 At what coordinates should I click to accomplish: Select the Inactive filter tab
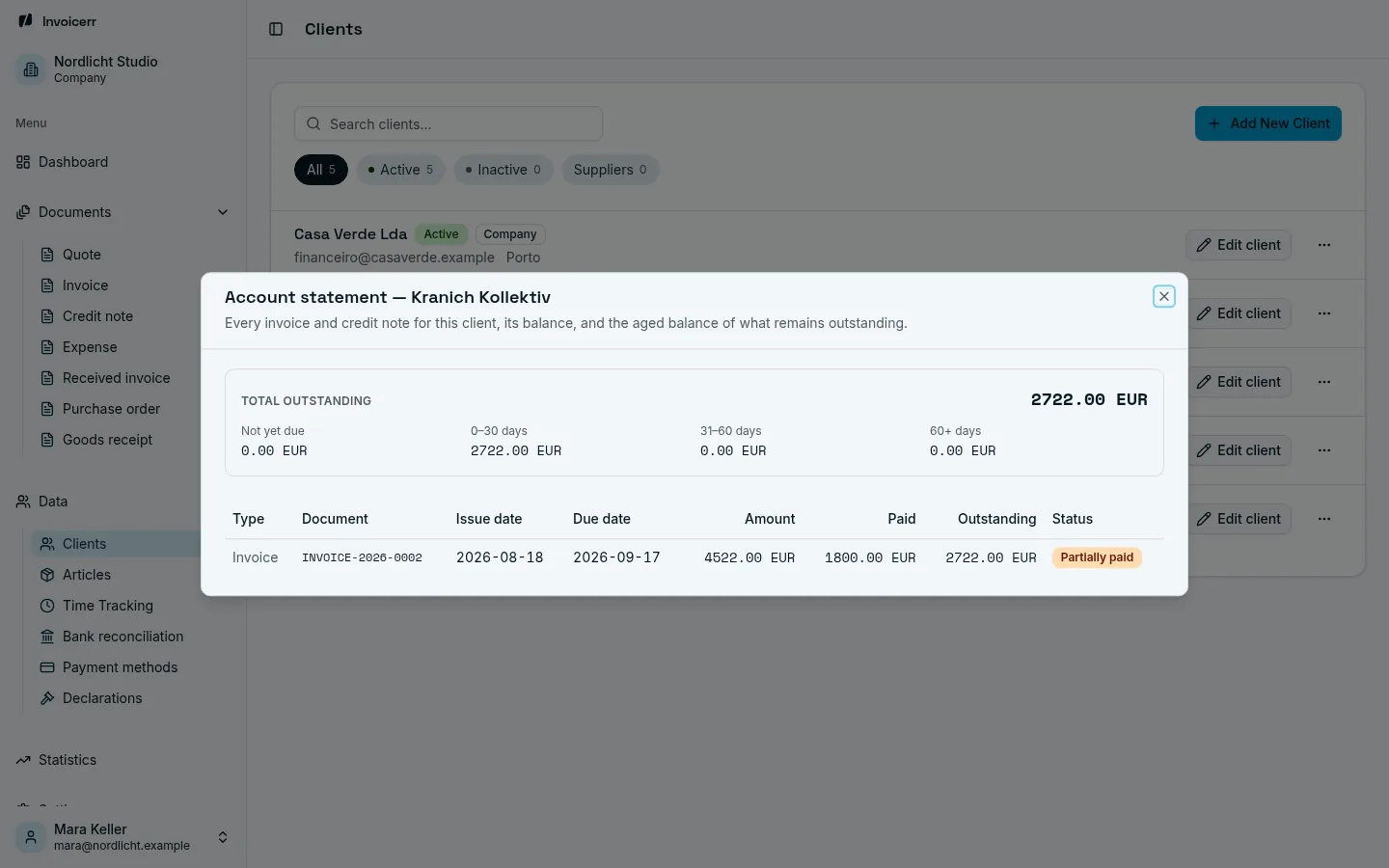pos(504,170)
